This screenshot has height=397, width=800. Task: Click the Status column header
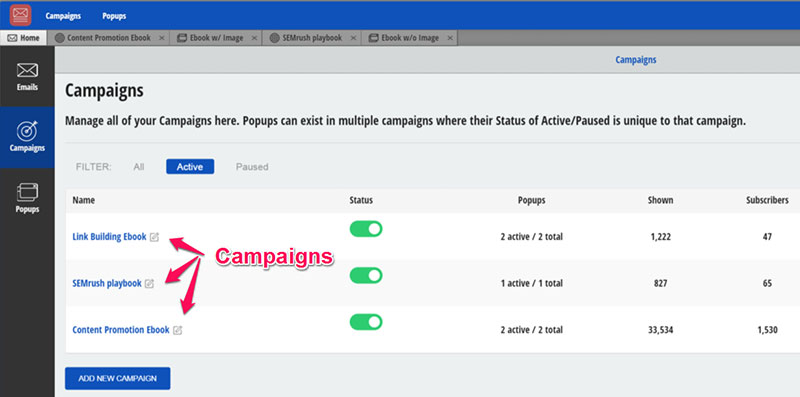pos(361,201)
